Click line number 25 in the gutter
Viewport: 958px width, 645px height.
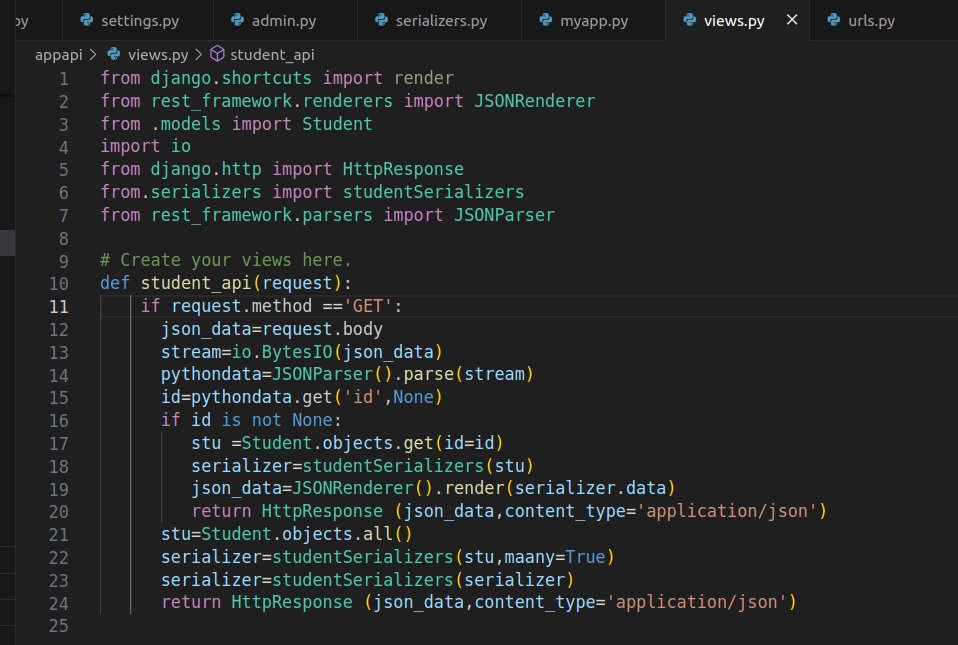tap(58, 625)
